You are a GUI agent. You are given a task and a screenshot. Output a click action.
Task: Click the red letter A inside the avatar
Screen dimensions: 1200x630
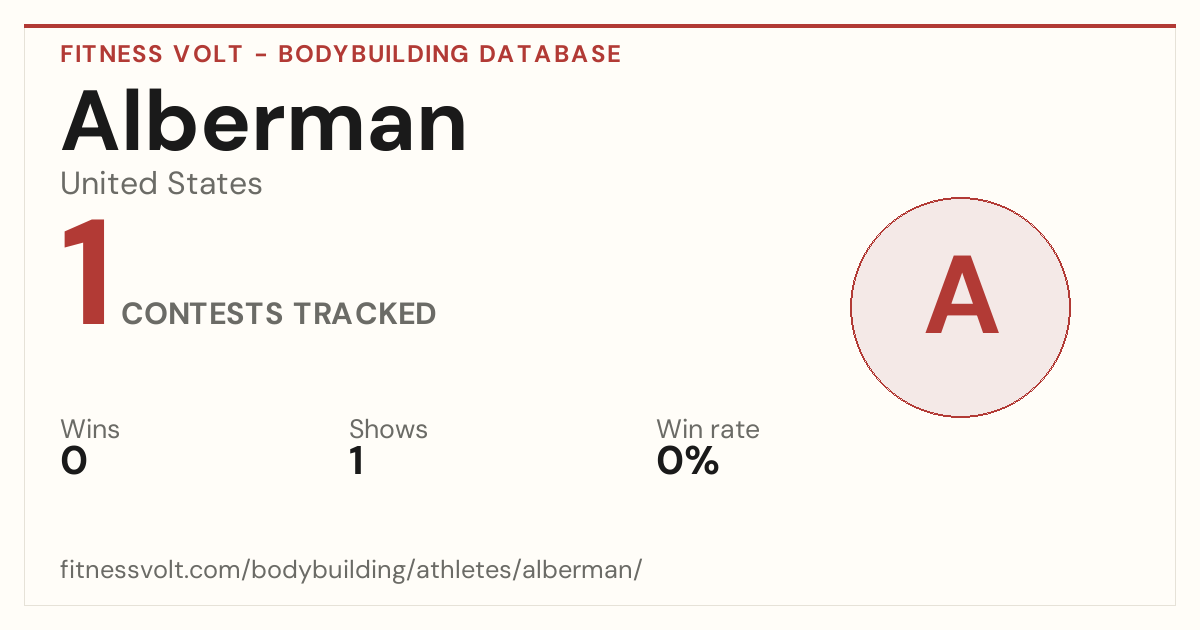pos(961,297)
